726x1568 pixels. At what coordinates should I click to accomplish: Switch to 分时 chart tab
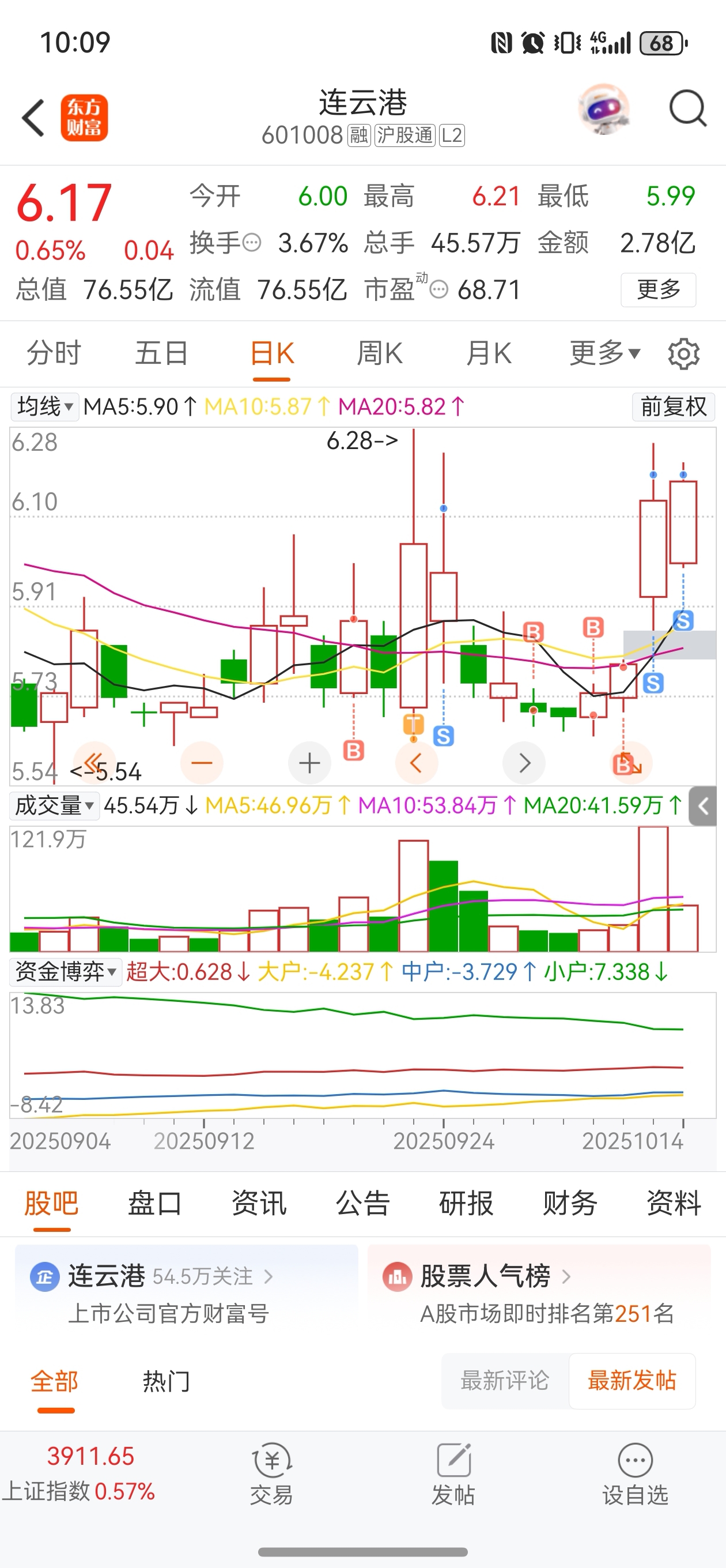[54, 353]
